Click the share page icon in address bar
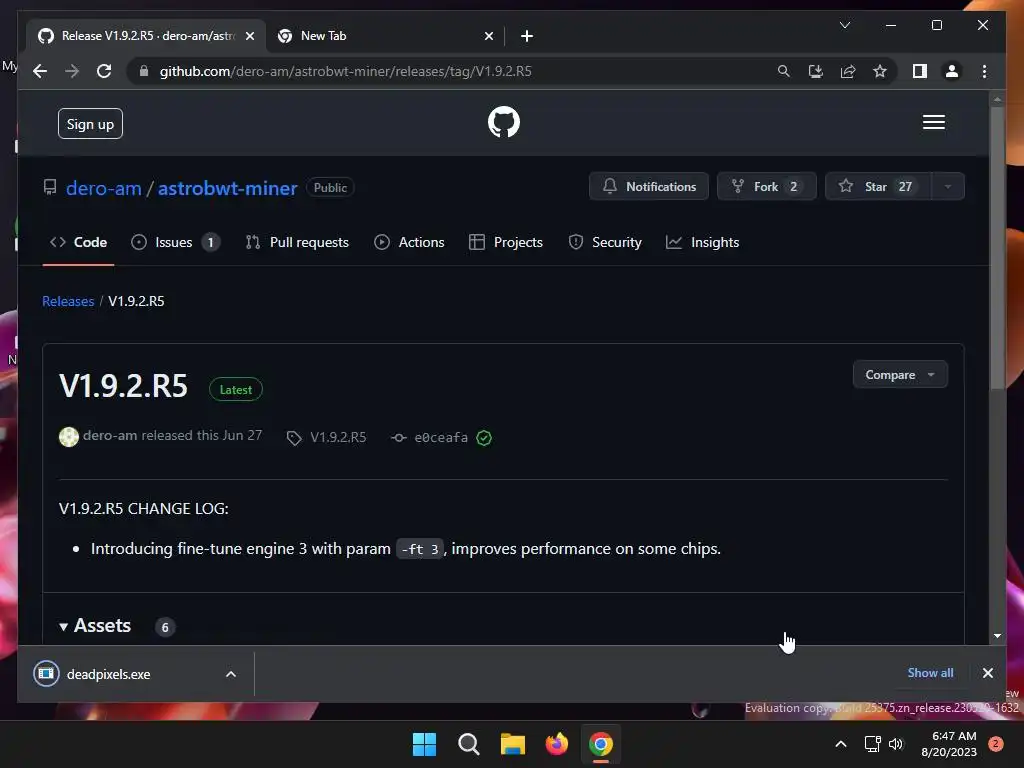Screen dimensions: 1024x768 [848, 71]
